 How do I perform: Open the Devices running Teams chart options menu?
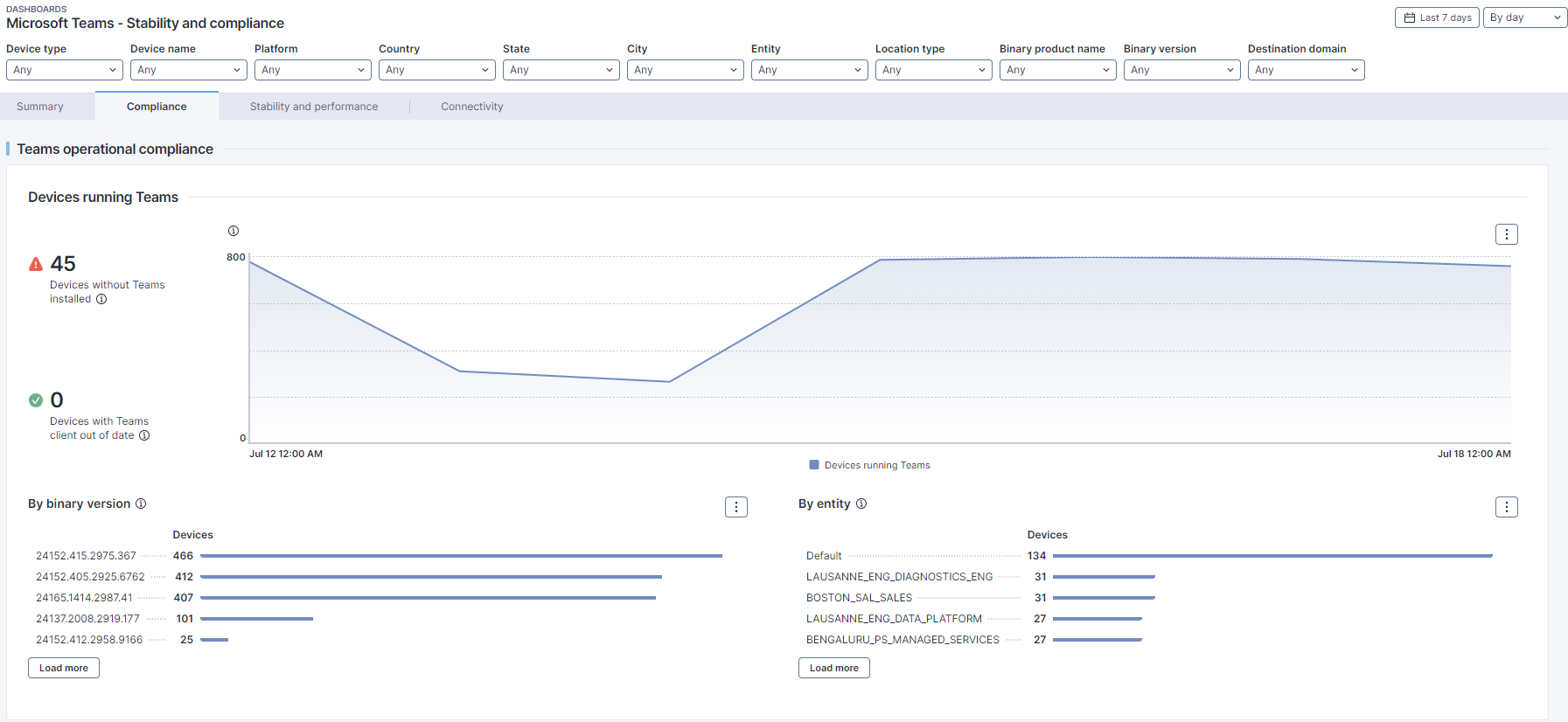pos(1506,234)
